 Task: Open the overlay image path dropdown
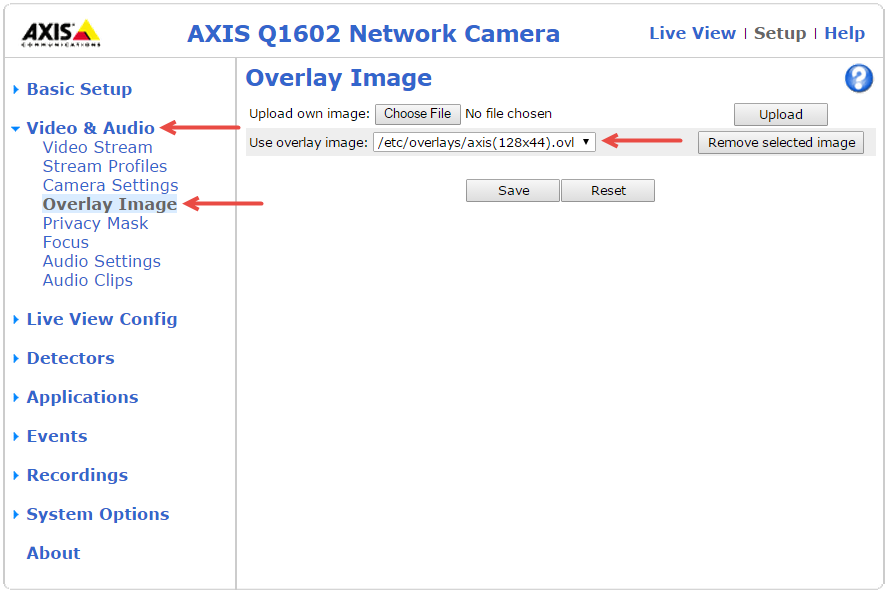[x=484, y=142]
